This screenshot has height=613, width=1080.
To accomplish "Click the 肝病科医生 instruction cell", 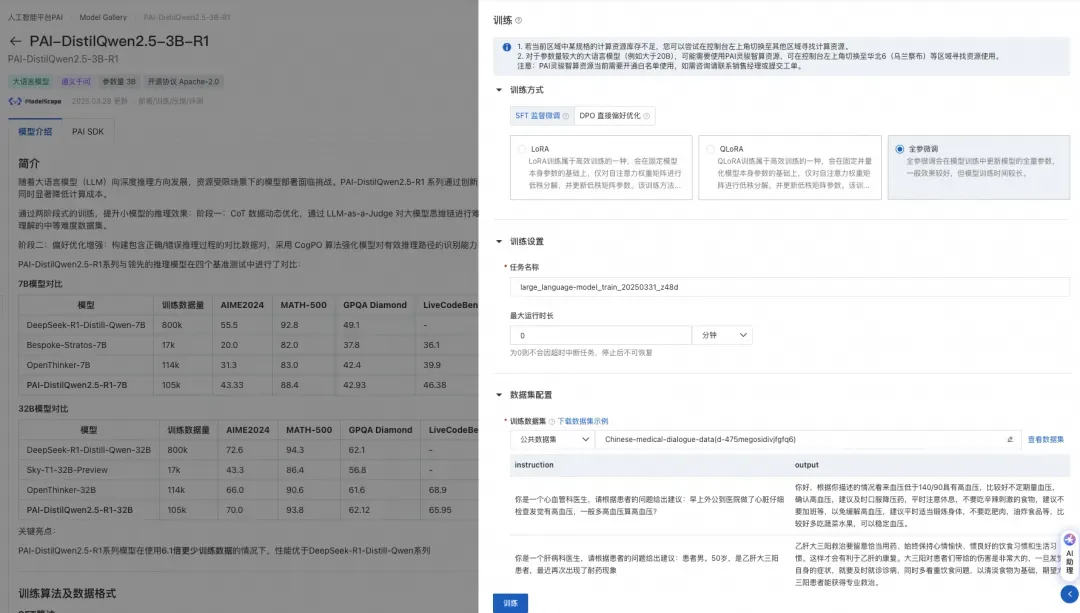I will (649, 564).
